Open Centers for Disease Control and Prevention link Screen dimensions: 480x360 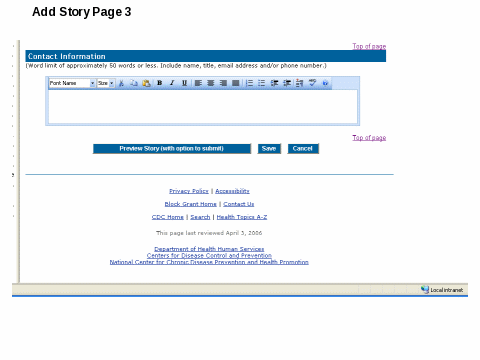[x=209, y=256]
